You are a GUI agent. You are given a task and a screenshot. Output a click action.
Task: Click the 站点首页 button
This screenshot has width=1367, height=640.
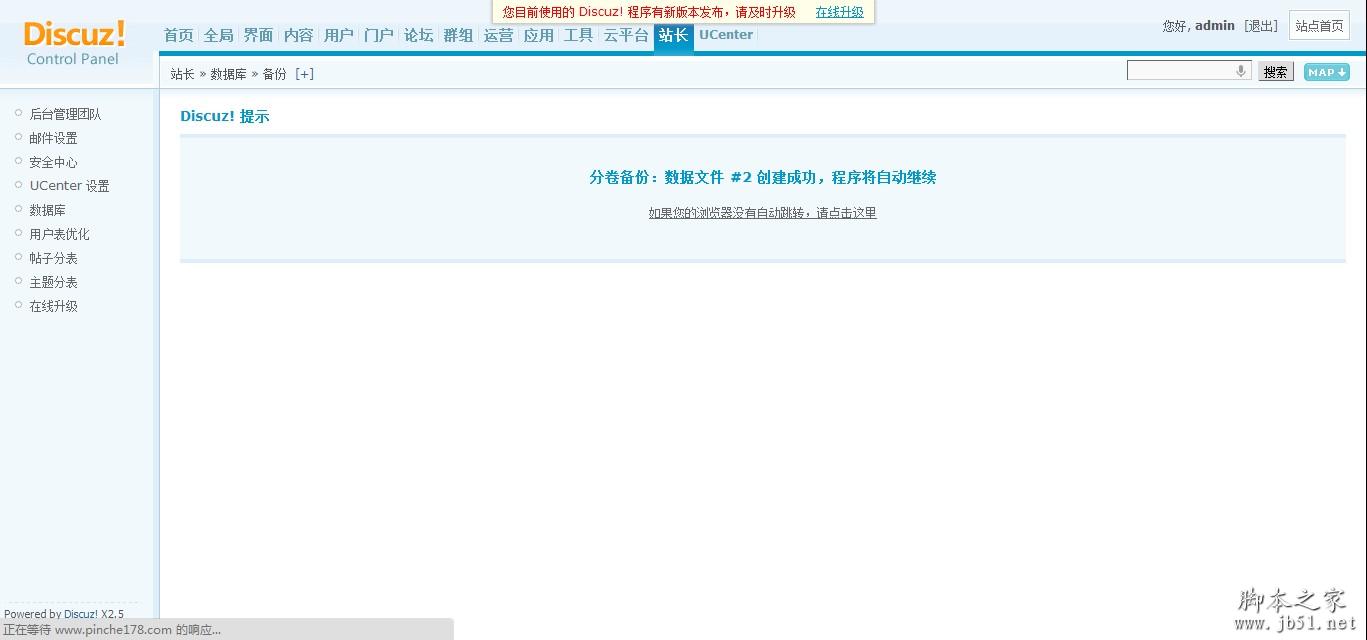[1319, 26]
